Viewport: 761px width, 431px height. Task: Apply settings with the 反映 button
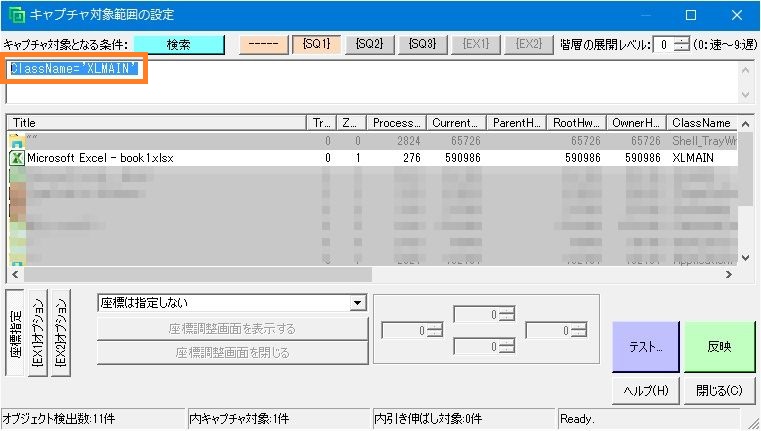point(717,347)
